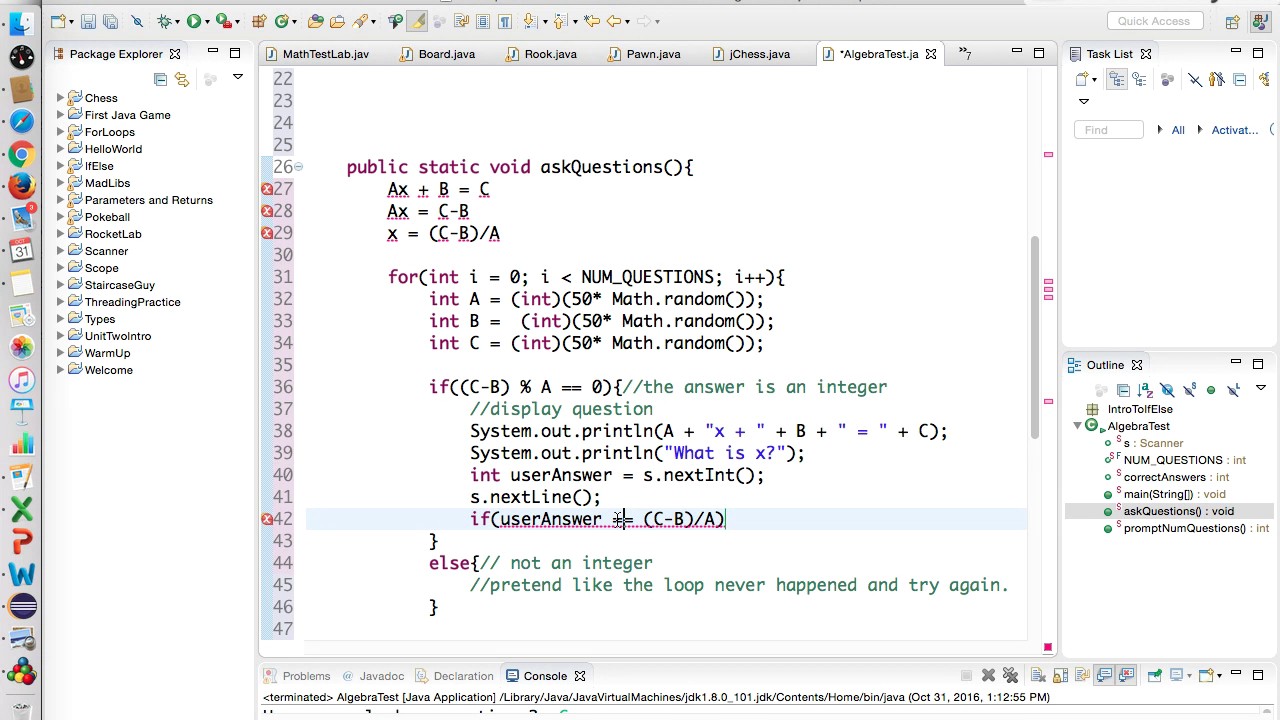Click the Search flashlight icon
The height and width of the screenshot is (720, 1280).
coord(360,21)
